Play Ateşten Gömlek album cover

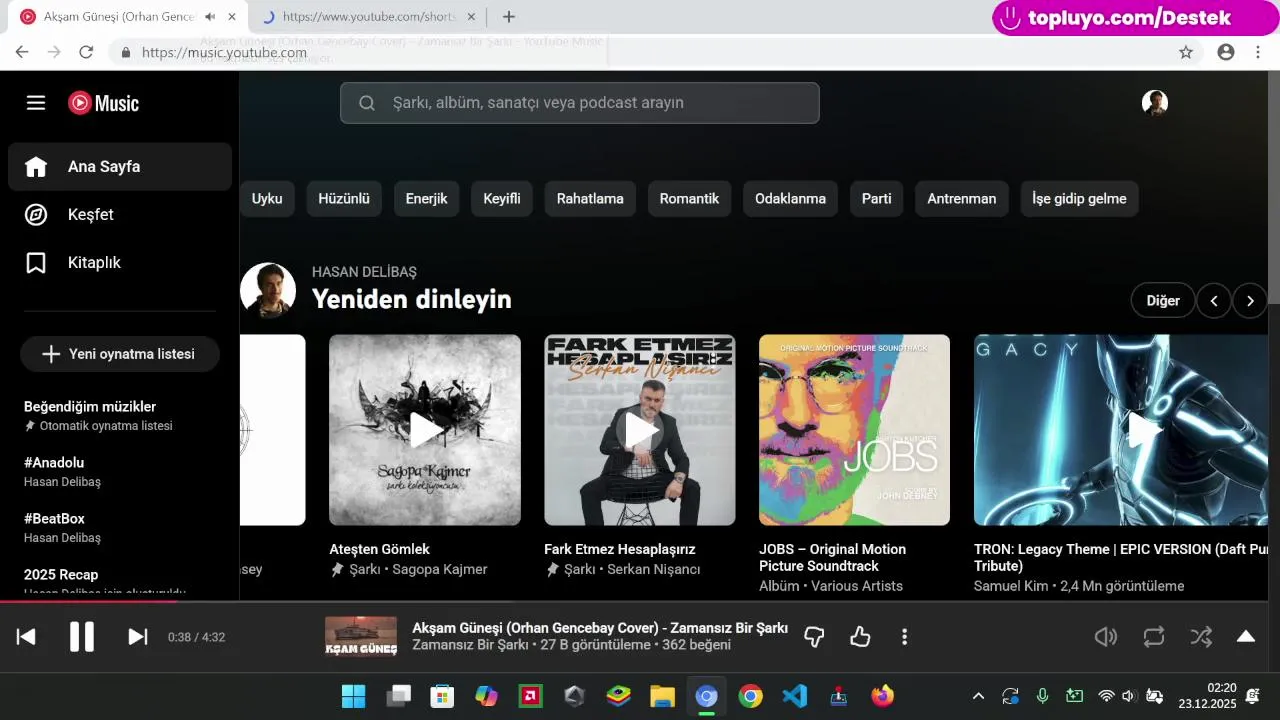tap(425, 430)
